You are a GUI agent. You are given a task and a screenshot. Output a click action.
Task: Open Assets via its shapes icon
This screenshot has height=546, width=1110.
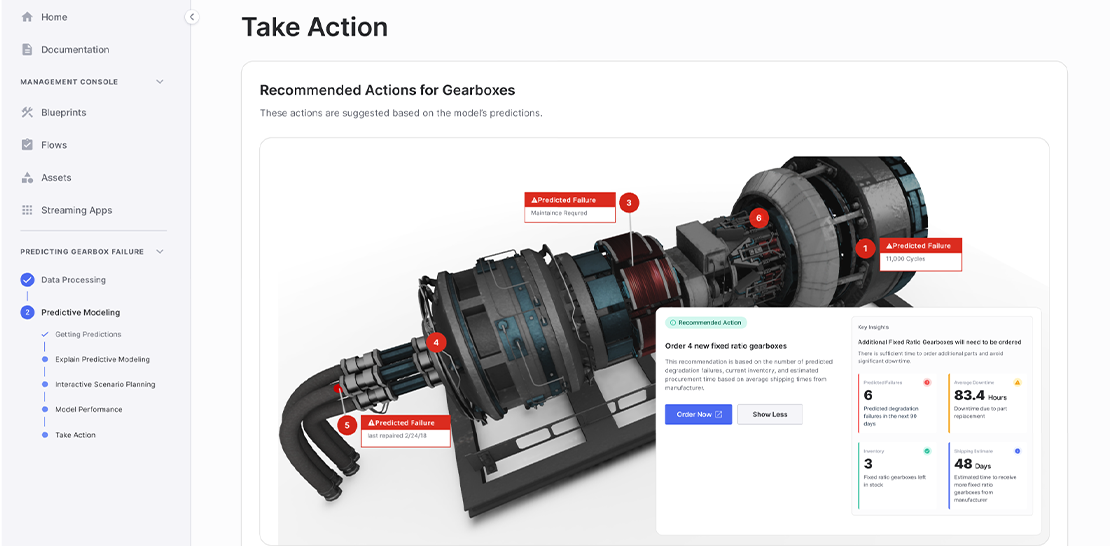click(x=27, y=177)
